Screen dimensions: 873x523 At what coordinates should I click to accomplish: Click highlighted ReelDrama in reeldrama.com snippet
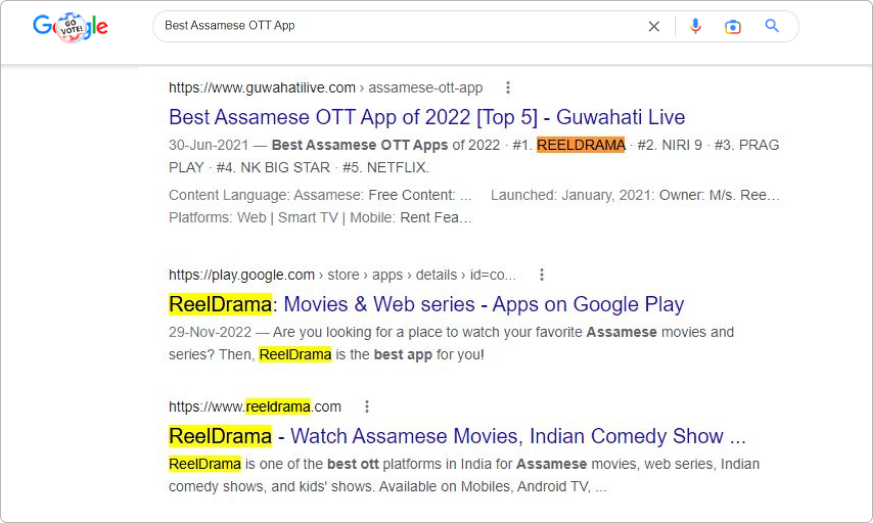pos(205,464)
